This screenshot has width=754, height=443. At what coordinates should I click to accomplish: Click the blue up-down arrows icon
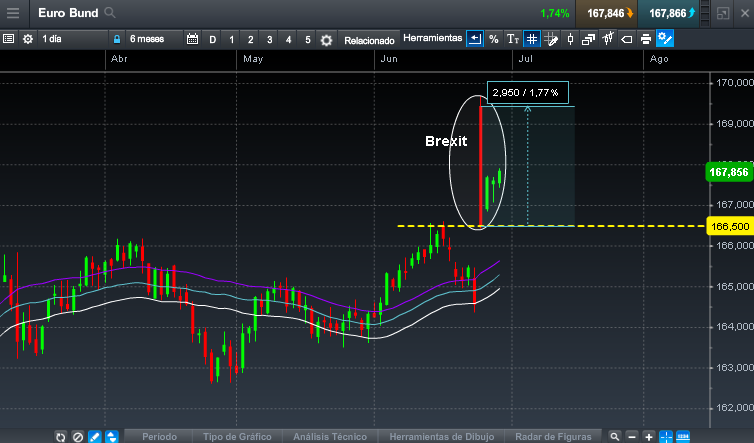click(112, 437)
